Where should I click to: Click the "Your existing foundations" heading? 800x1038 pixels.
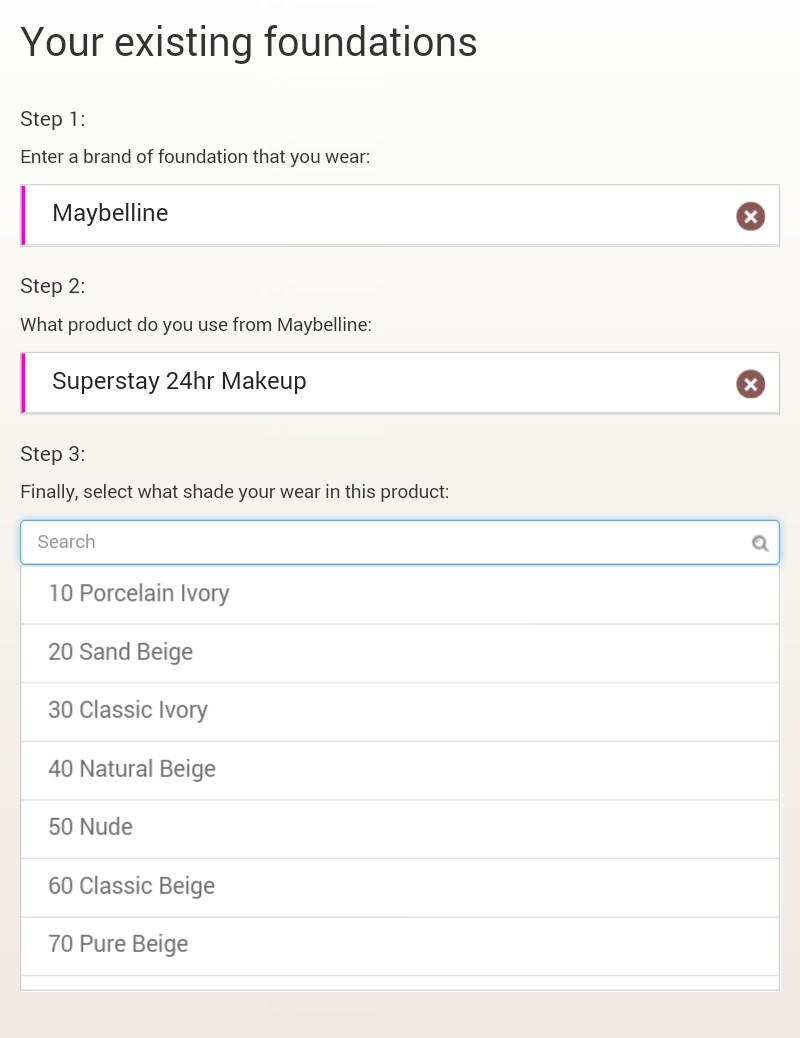coord(248,43)
